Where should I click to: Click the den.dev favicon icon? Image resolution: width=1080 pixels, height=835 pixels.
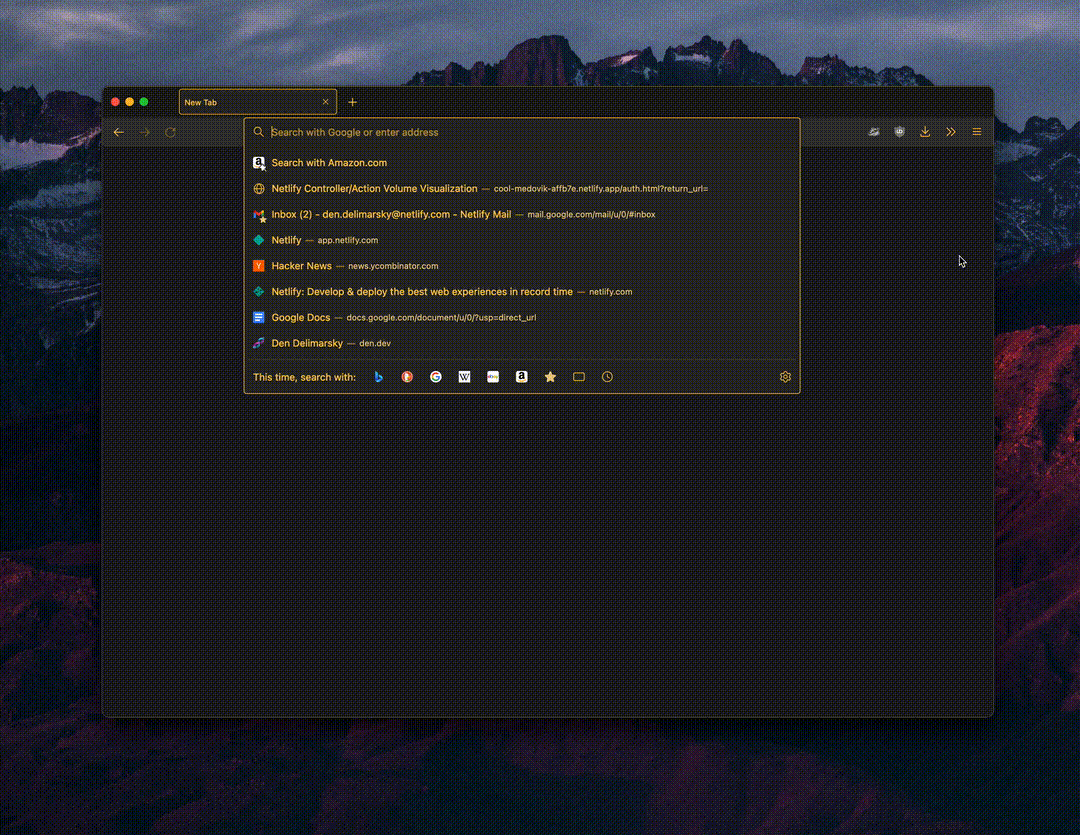(x=258, y=343)
